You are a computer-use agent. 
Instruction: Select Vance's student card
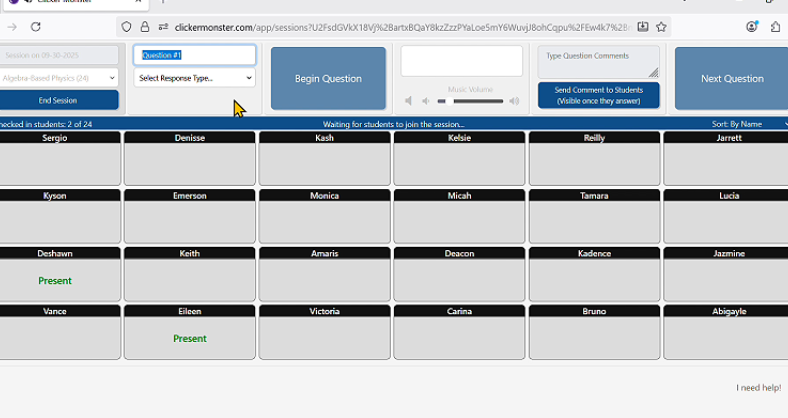coord(59,332)
